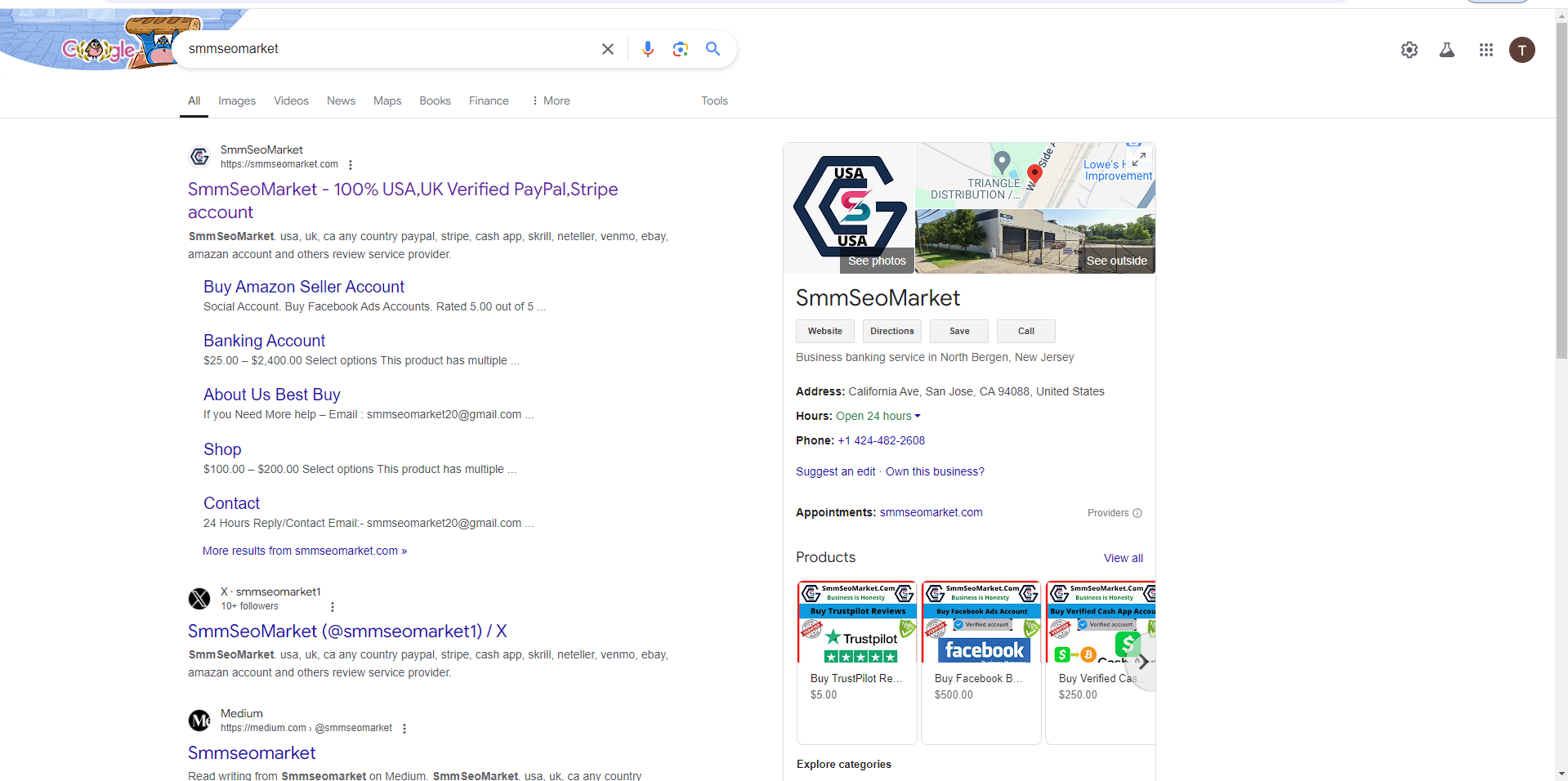The image size is (1568, 781).
Task: Click the Call button
Action: [1026, 331]
